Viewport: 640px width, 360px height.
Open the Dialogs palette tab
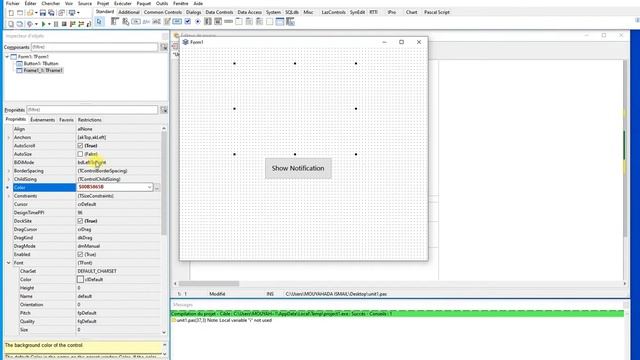point(193,12)
